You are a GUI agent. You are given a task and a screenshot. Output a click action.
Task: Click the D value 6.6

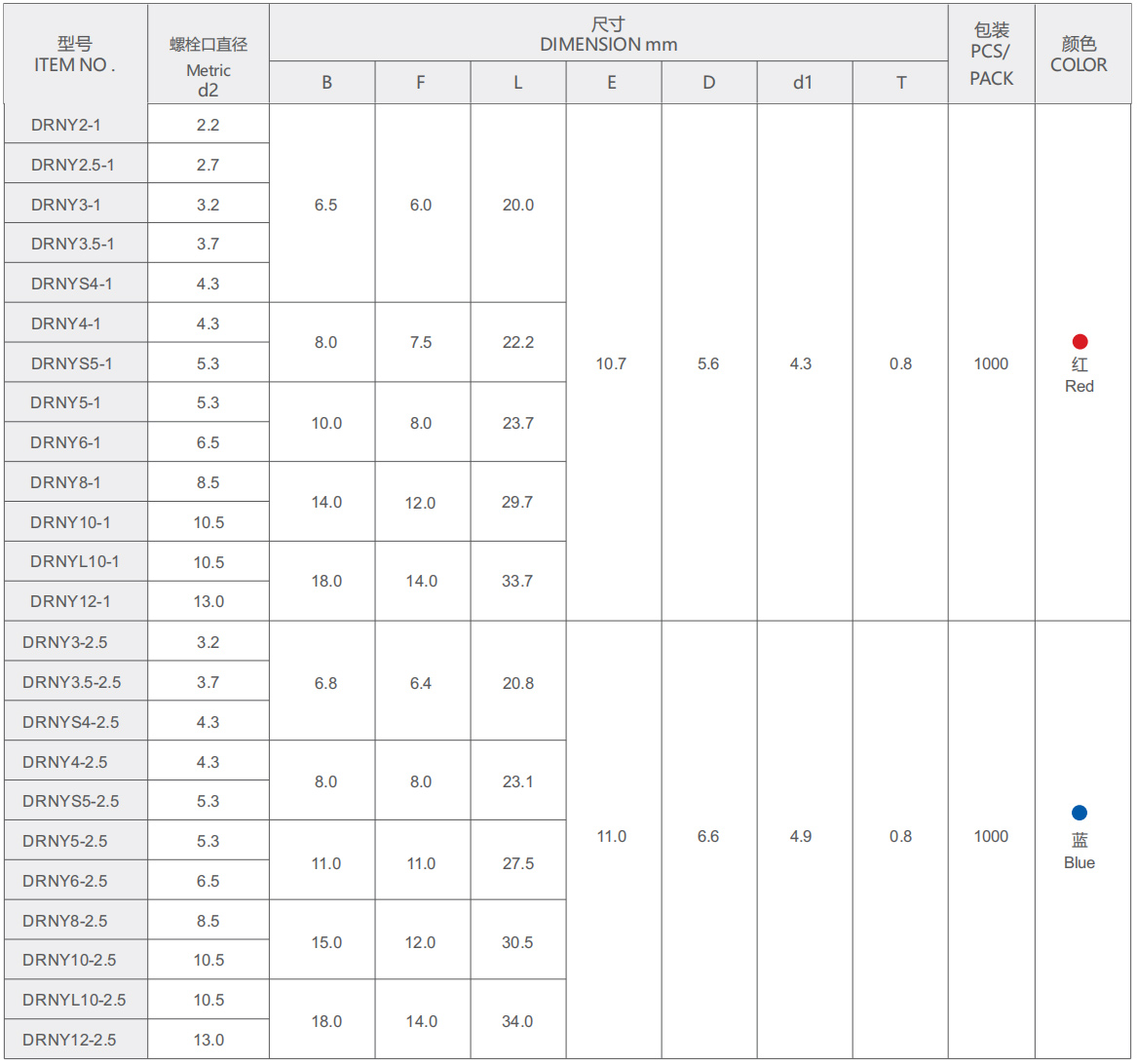[x=708, y=837]
